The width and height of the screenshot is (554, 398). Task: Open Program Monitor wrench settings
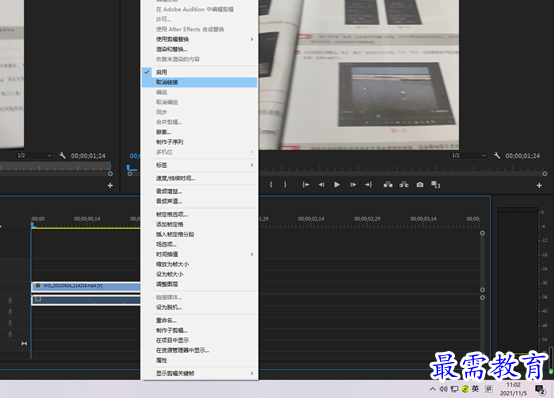point(497,155)
